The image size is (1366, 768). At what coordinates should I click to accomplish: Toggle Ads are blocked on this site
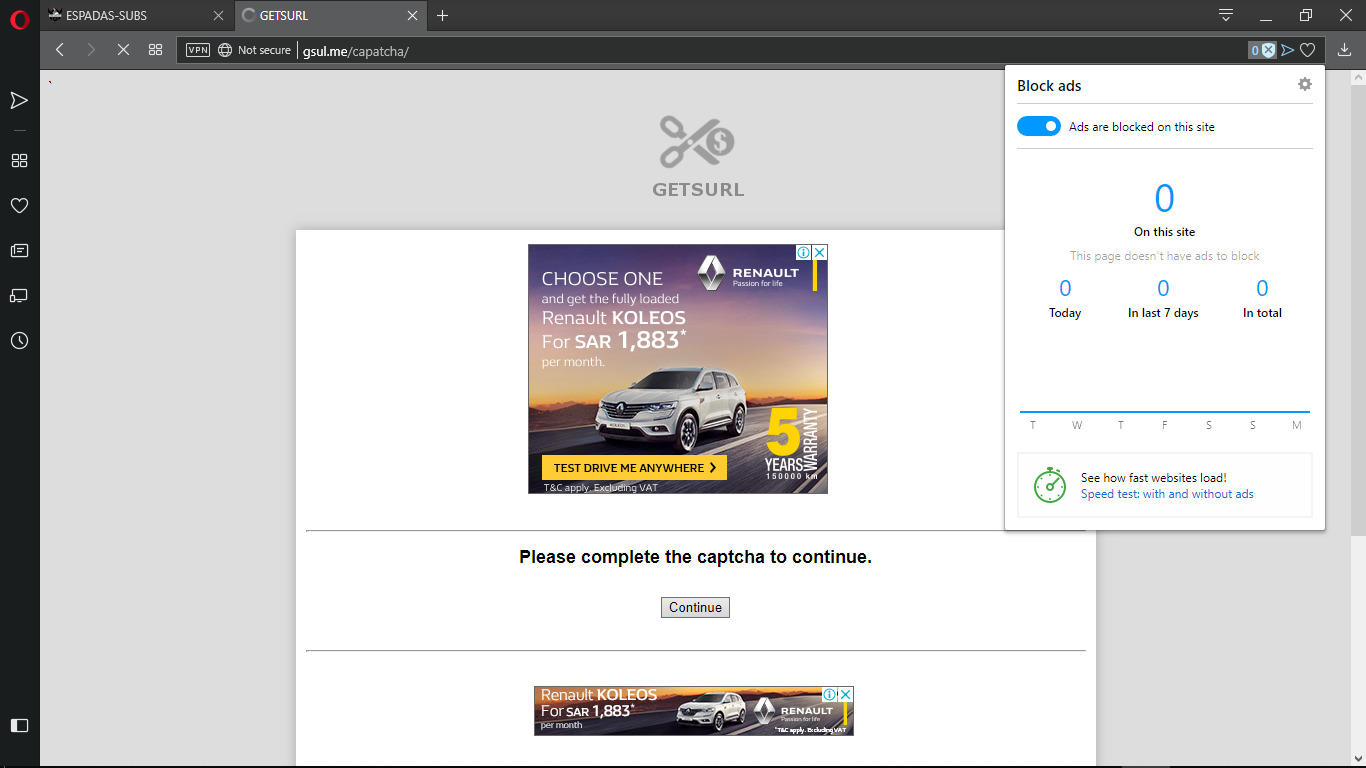1038,126
